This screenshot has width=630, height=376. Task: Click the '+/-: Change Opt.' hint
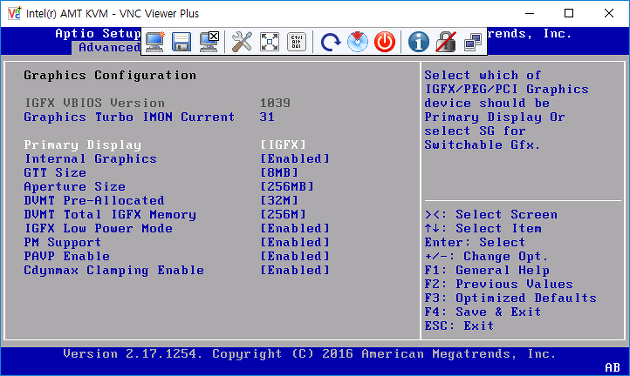pyautogui.click(x=487, y=256)
